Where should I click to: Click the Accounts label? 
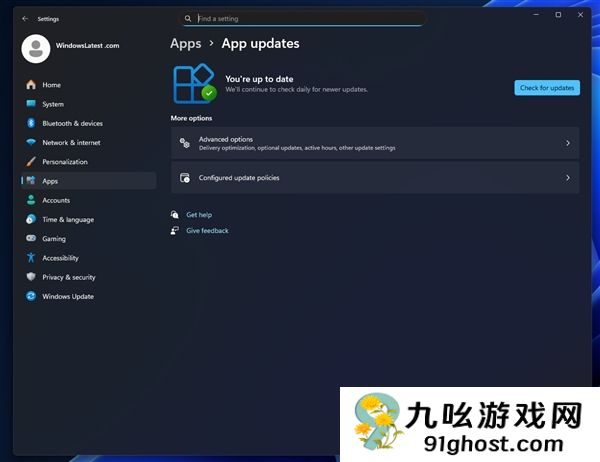[x=56, y=200]
